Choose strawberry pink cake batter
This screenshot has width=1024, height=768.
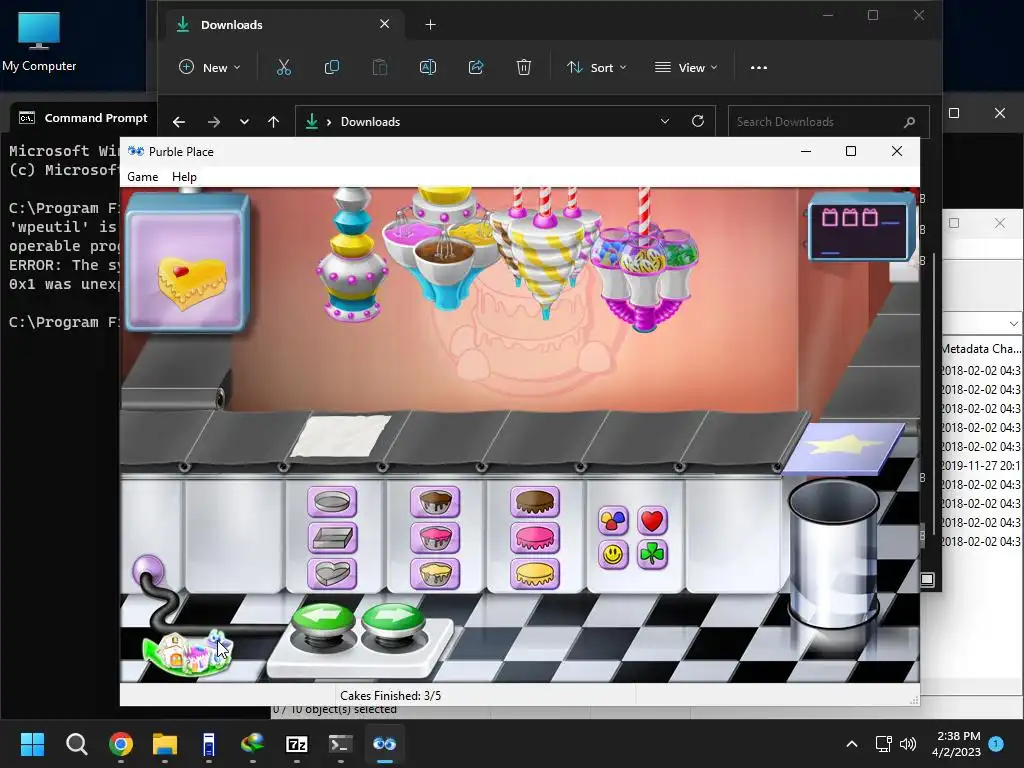435,538
